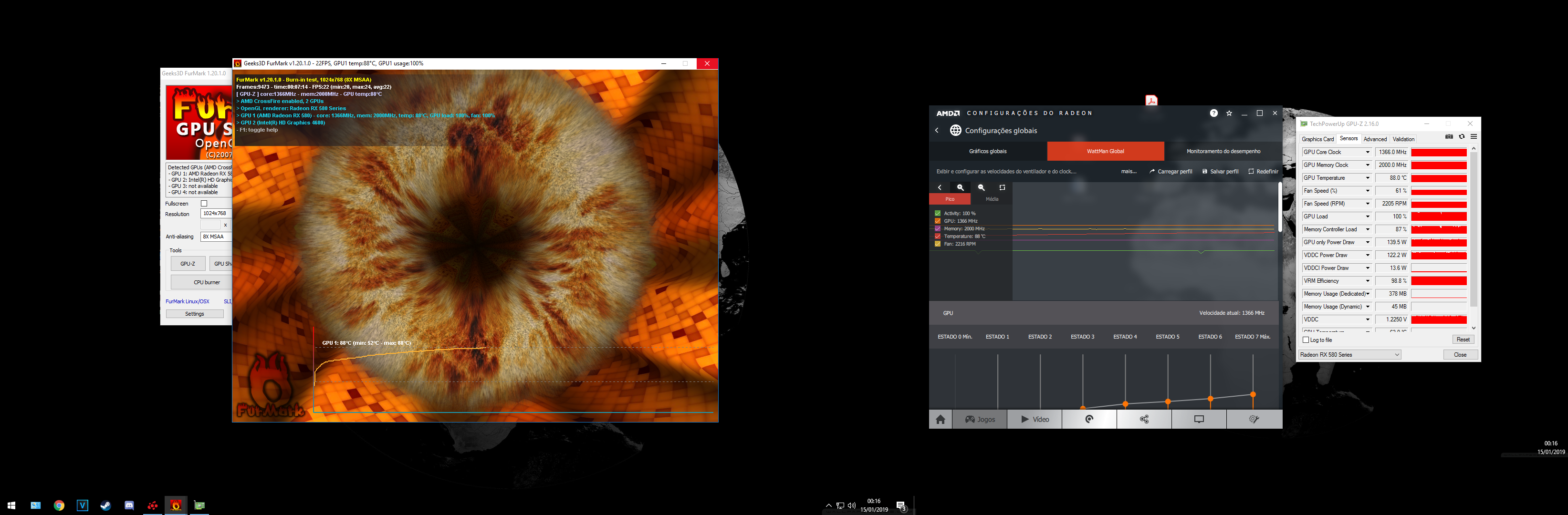The height and width of the screenshot is (515, 1568).
Task: Toggle GPU 1366 MHz checkbox in WattMan legend
Action: pos(937,221)
